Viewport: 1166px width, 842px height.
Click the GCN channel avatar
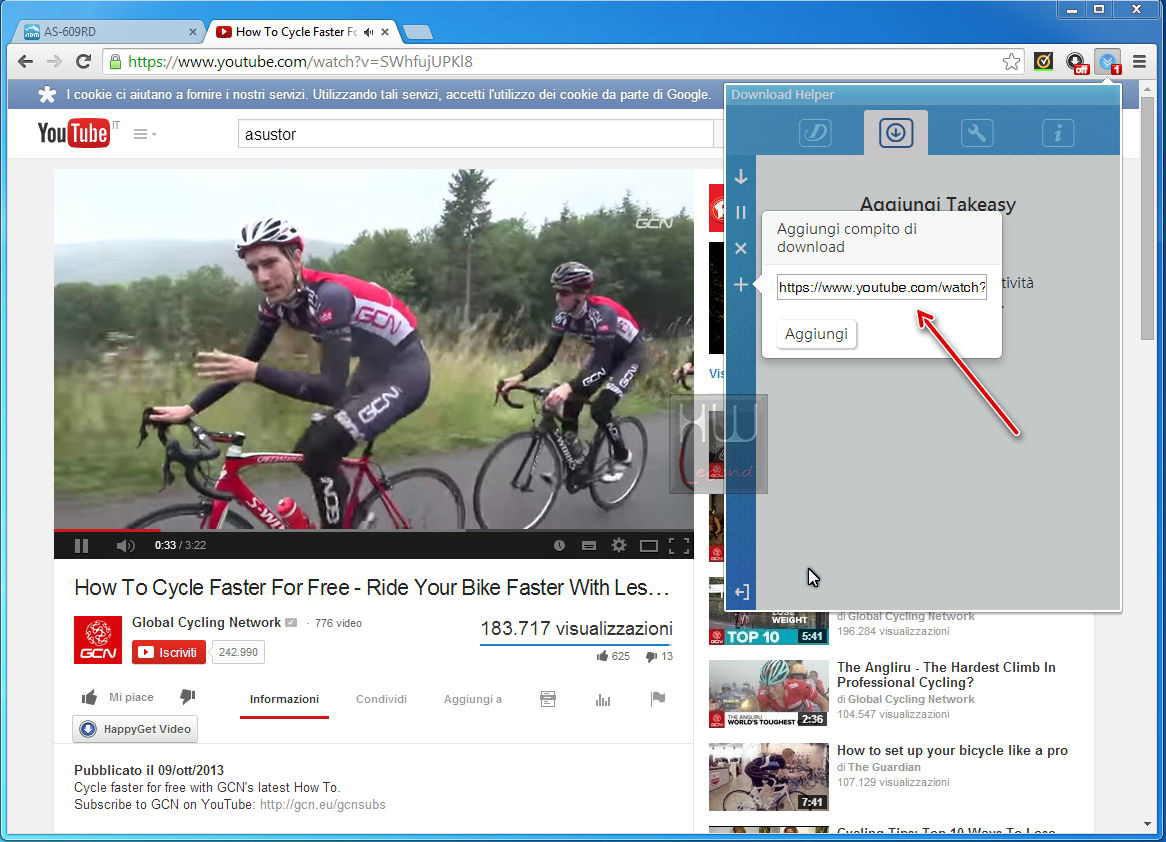[x=98, y=640]
